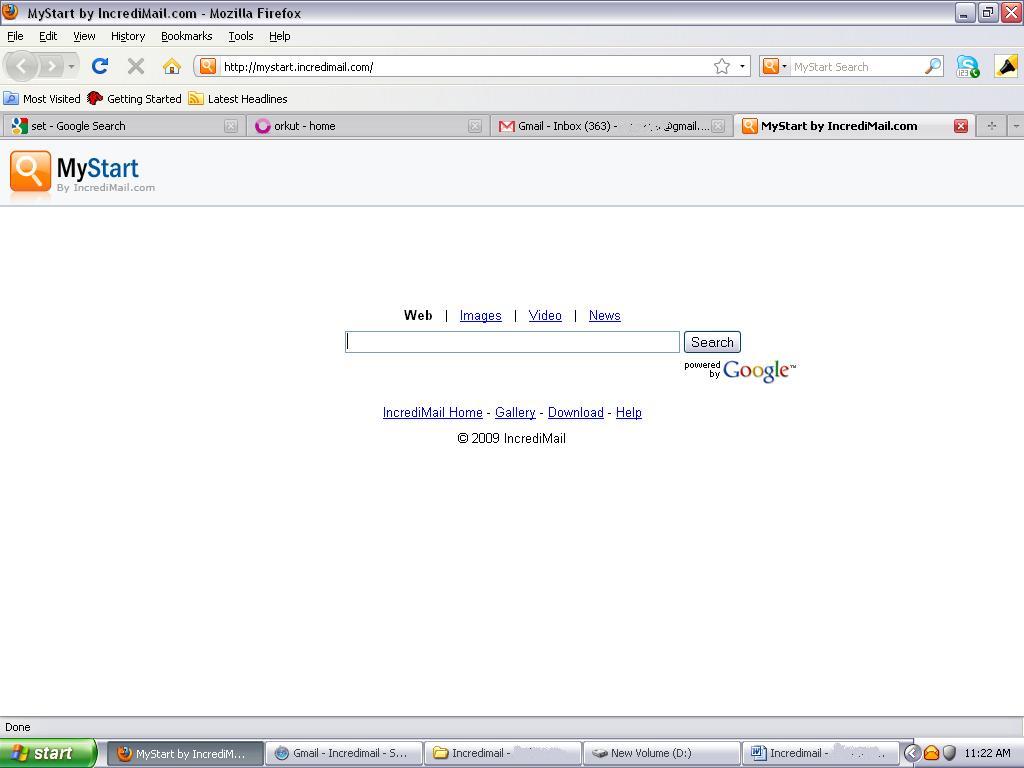Click the IncrediMail envelope tray icon
Screen dimensions: 1024x768
click(x=931, y=753)
